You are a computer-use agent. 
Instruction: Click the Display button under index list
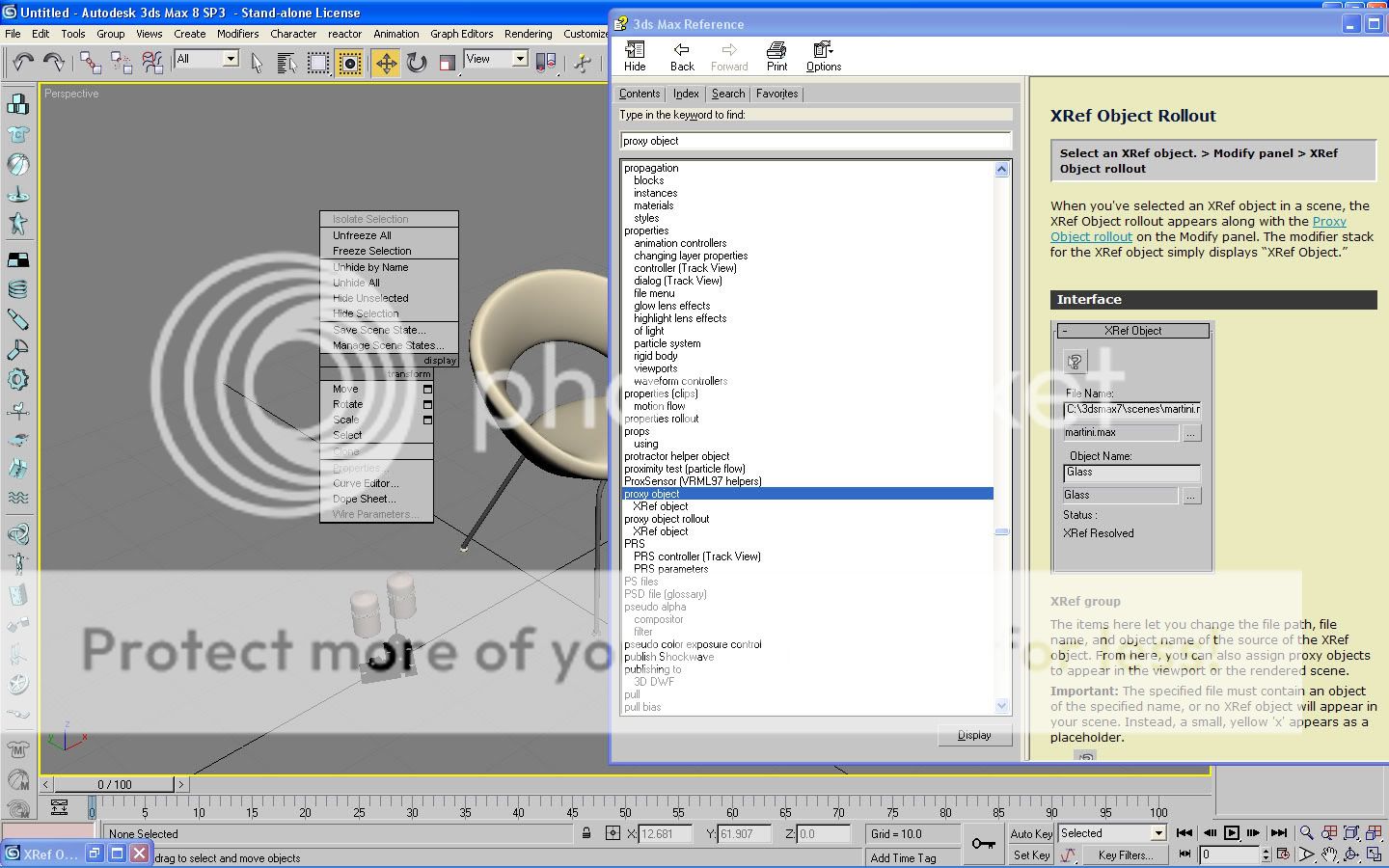pos(974,735)
